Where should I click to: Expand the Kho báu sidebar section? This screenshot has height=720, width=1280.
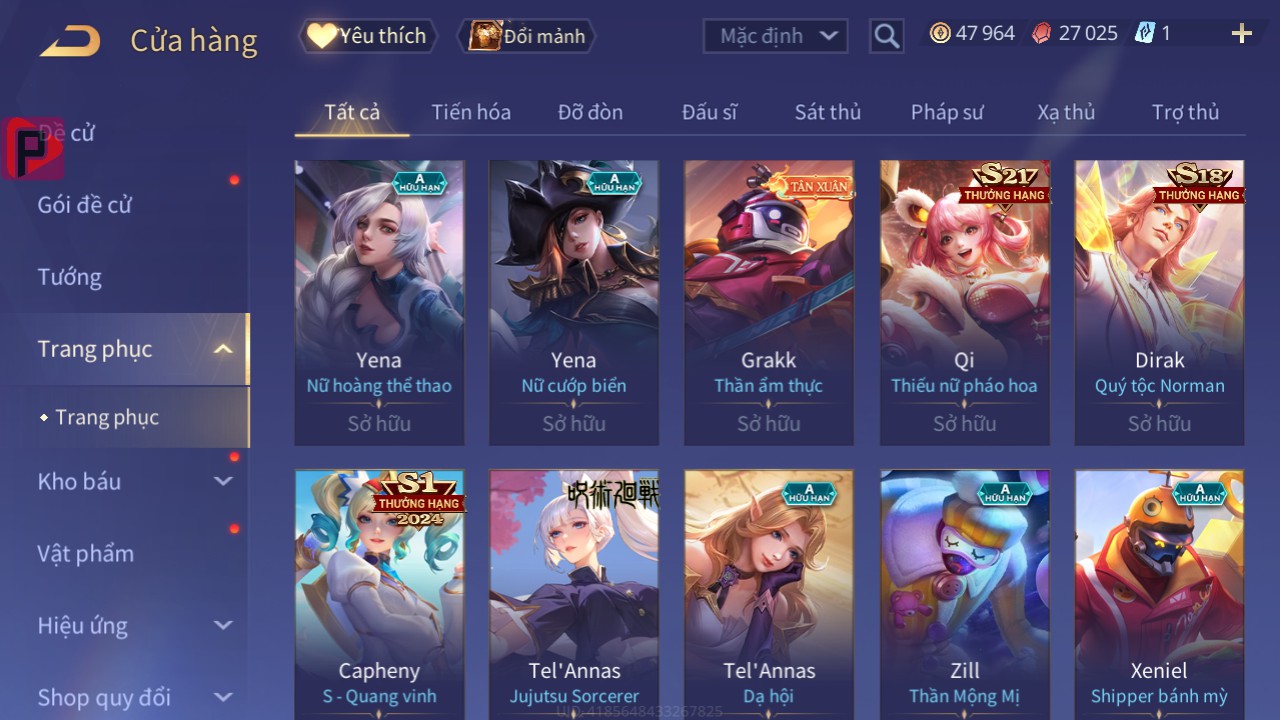point(223,481)
